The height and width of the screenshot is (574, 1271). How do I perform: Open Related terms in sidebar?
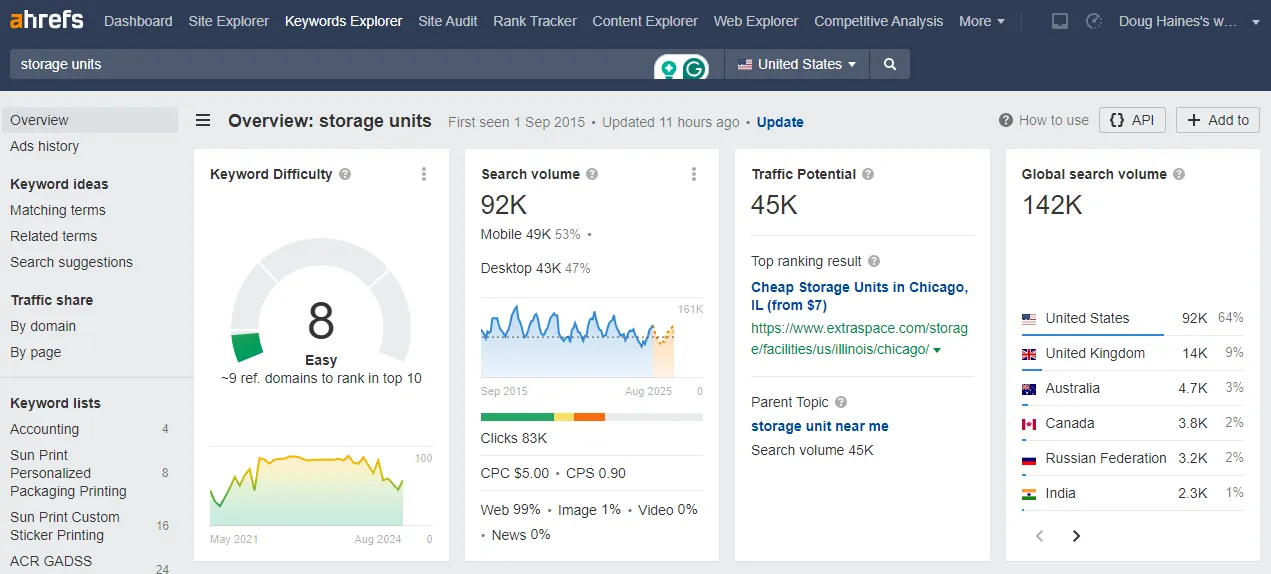54,236
